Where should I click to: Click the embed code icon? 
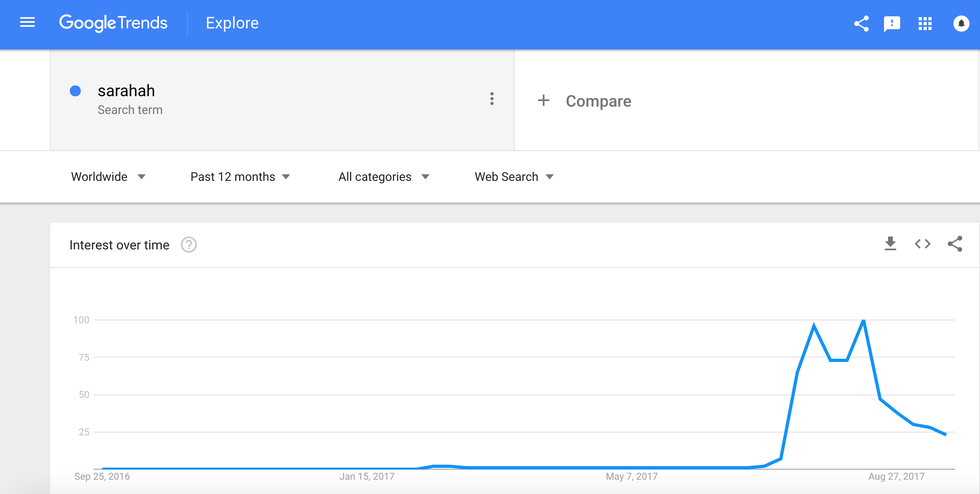coord(922,244)
